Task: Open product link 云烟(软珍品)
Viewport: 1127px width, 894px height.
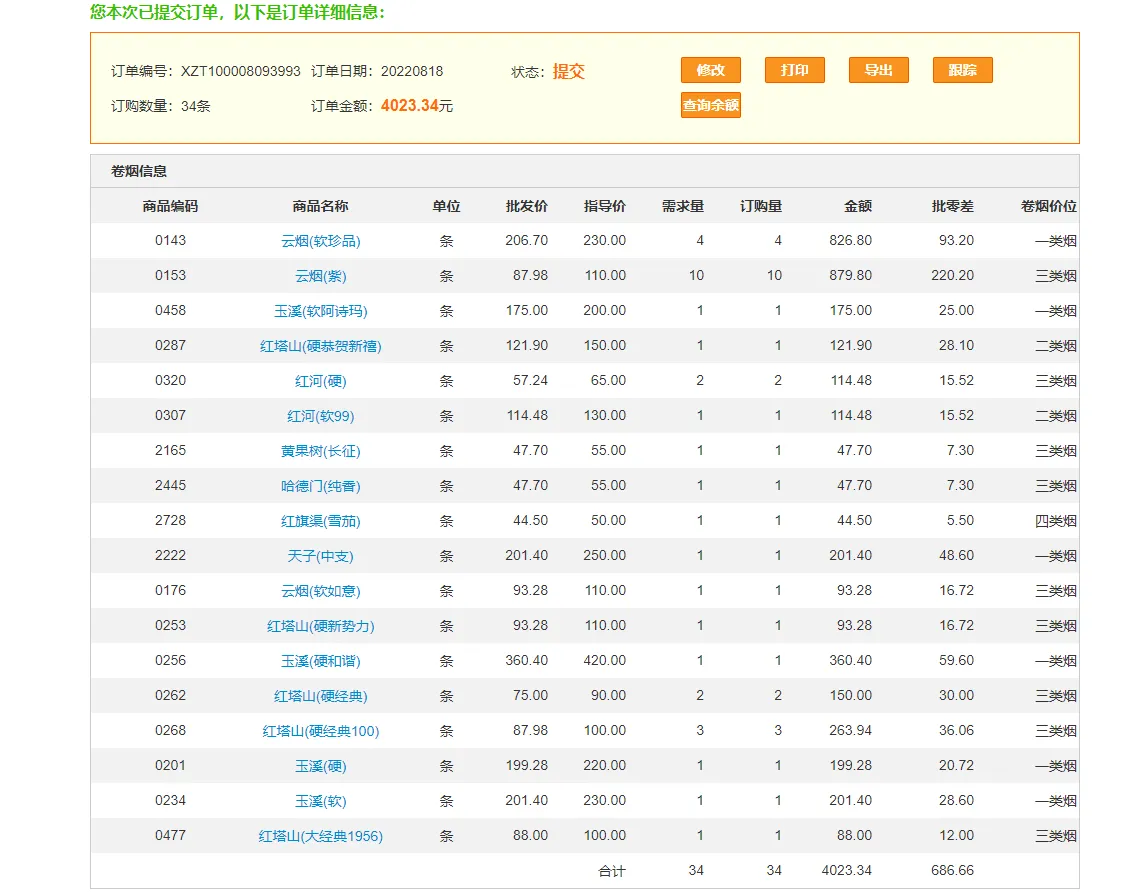Action: (320, 241)
